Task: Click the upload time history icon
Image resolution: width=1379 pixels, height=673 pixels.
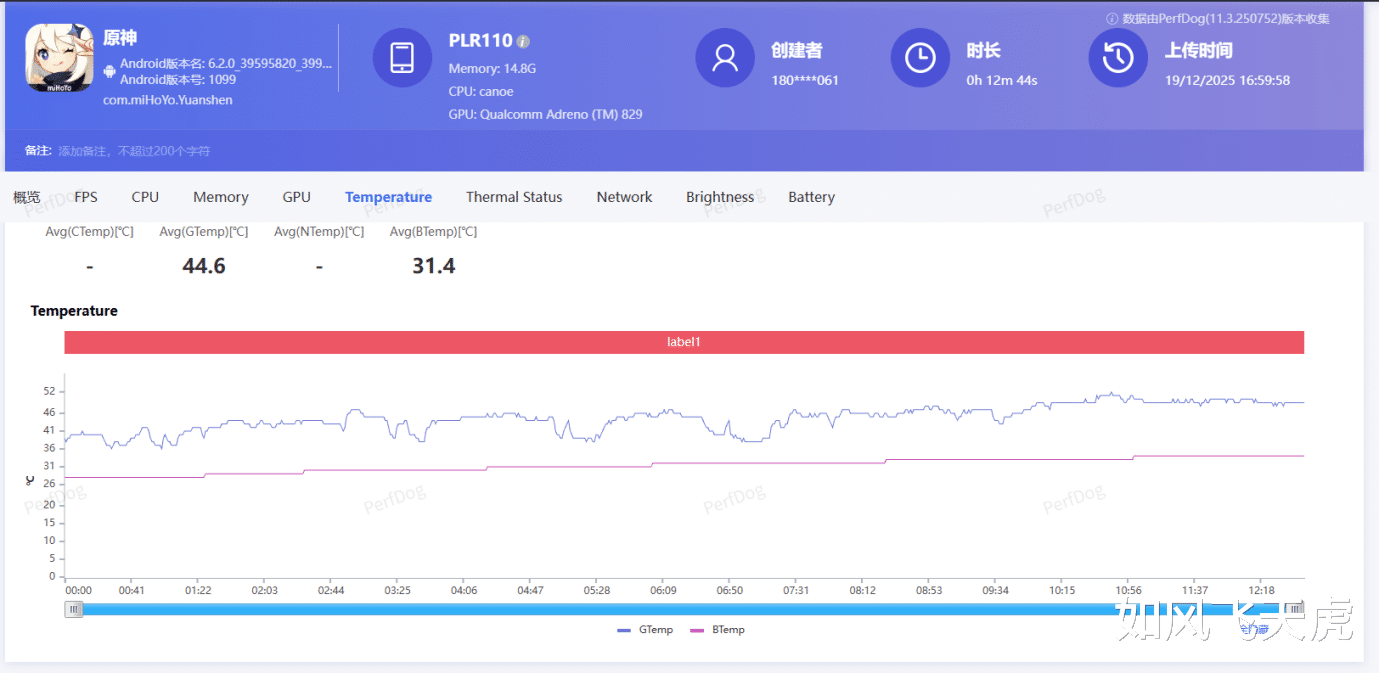Action: [1118, 57]
